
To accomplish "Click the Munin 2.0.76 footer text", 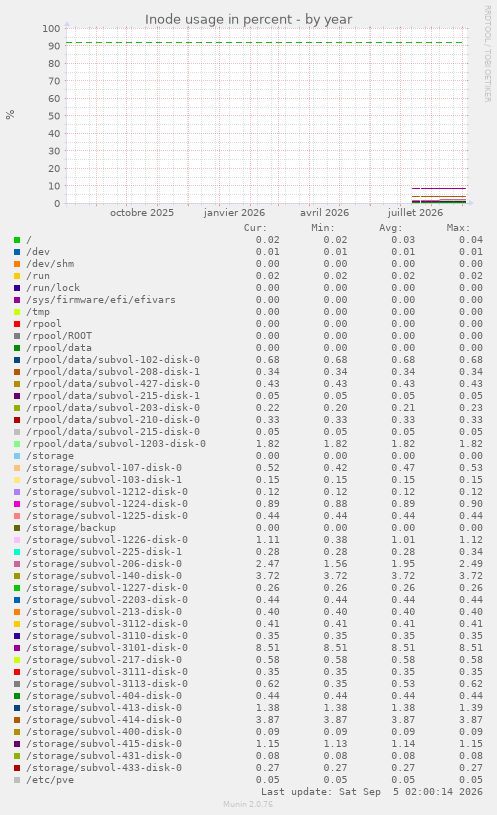I will (248, 804).
